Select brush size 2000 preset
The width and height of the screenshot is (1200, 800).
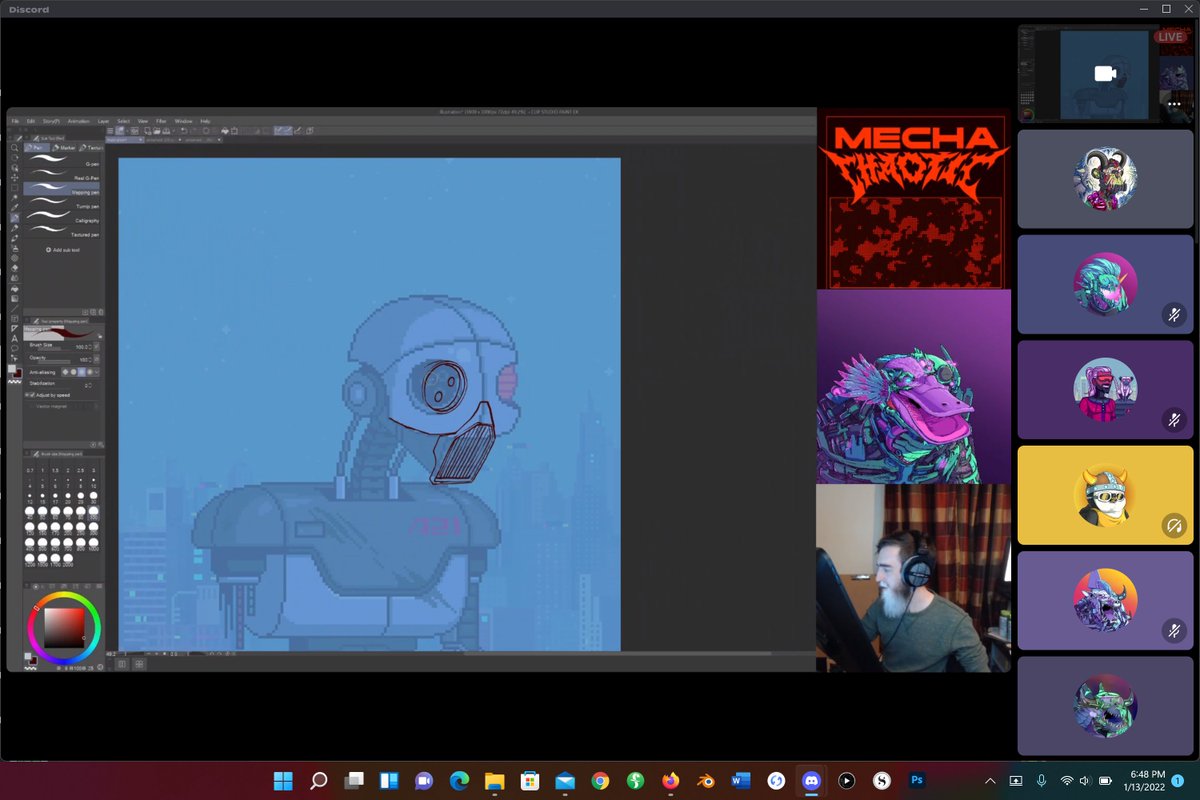click(68, 562)
